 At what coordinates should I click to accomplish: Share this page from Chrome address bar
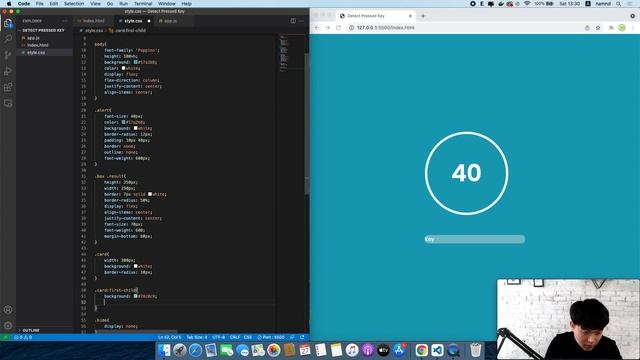tap(587, 28)
